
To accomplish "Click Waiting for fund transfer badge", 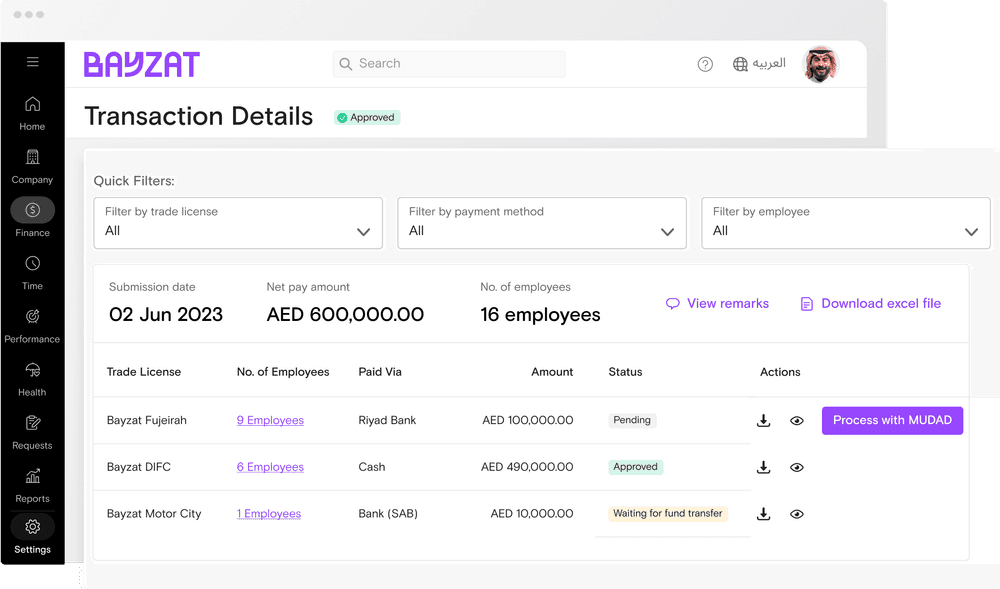I will (x=668, y=513).
